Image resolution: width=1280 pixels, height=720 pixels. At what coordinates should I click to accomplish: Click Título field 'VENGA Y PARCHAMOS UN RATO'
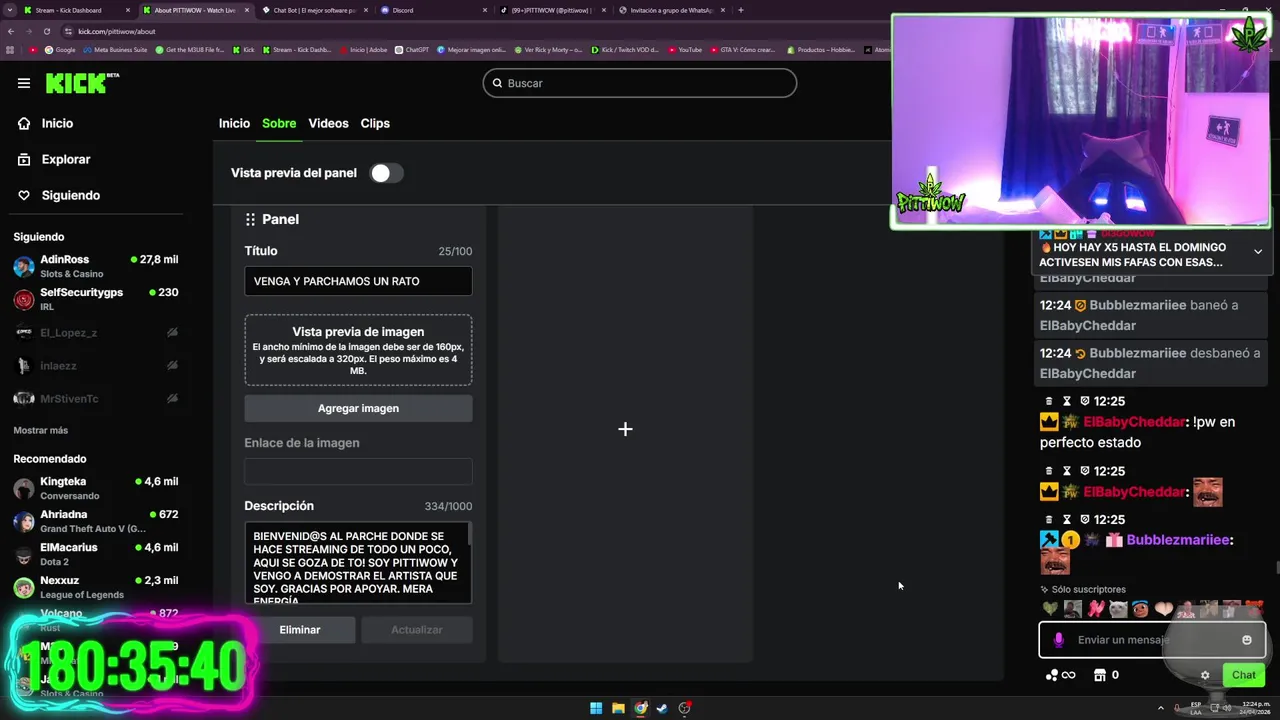click(358, 281)
